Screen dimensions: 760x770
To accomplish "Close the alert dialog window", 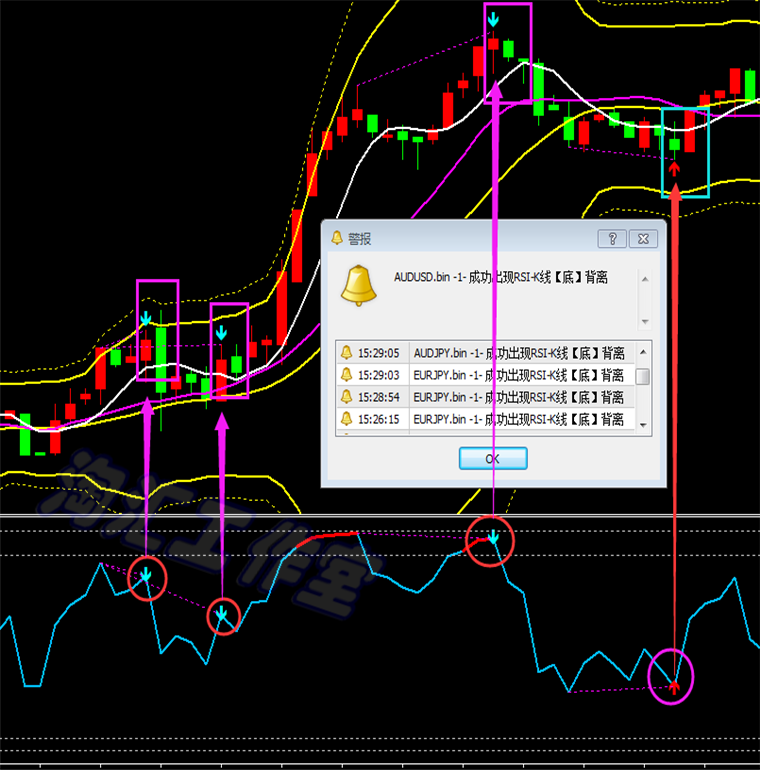I will (643, 239).
